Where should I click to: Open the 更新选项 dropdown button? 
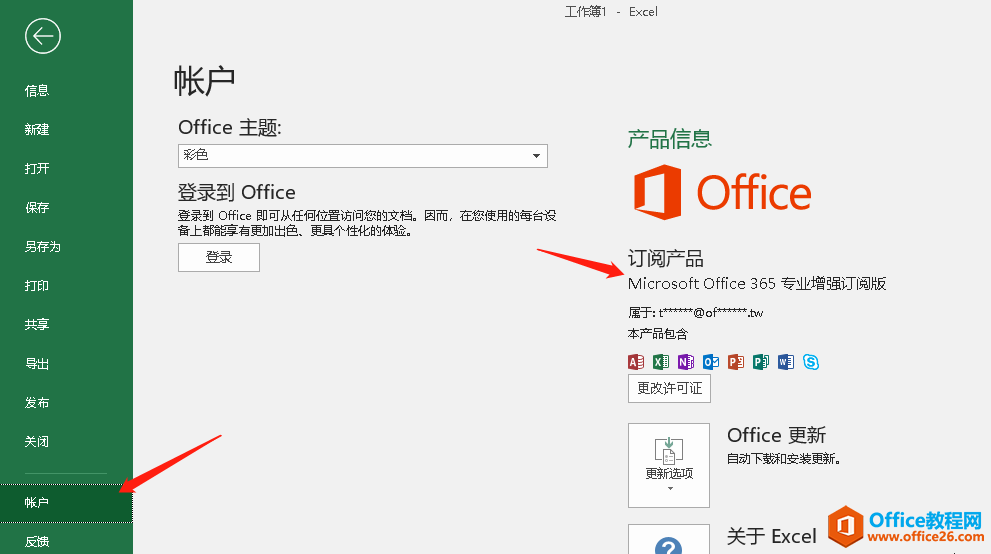669,465
